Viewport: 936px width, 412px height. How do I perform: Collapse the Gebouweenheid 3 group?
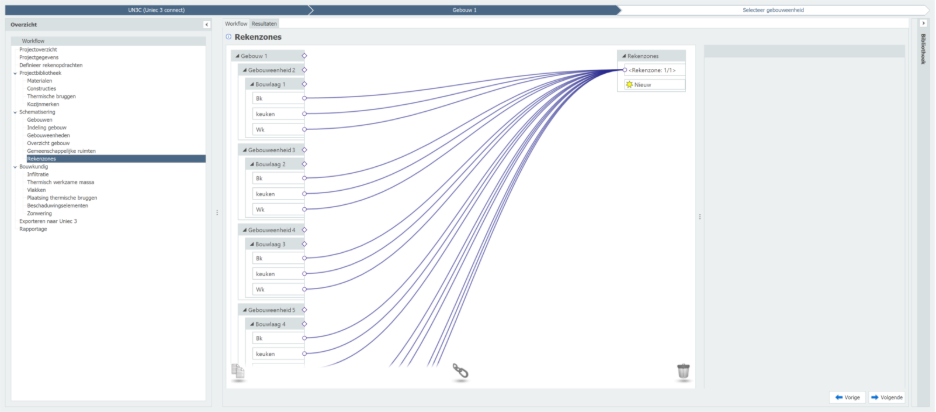244,150
